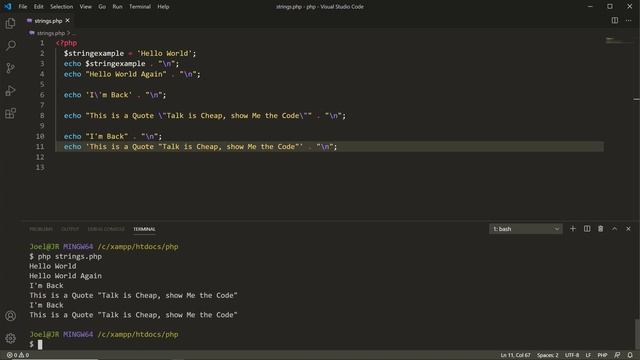Open the terminal selector dropdown showing bash

[526, 229]
